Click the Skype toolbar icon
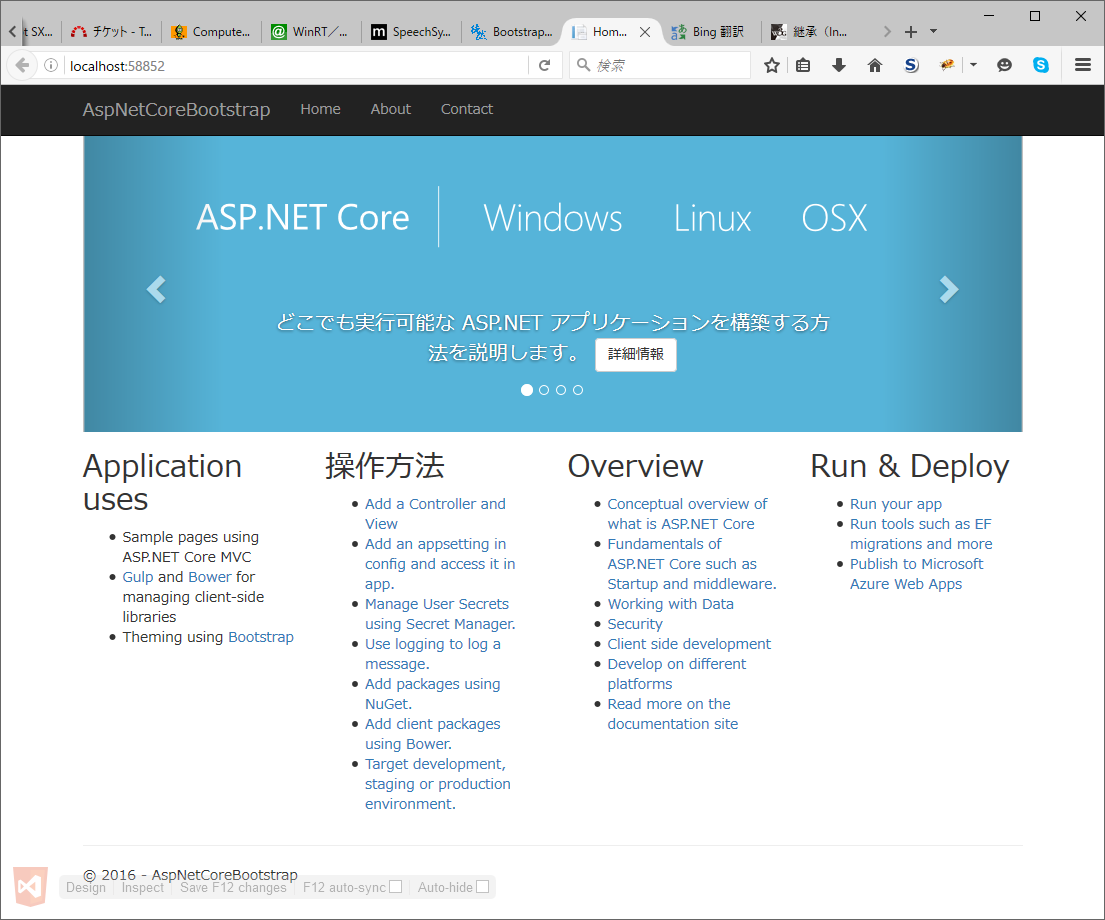Screen dimensions: 1105x920 (x=1041, y=66)
